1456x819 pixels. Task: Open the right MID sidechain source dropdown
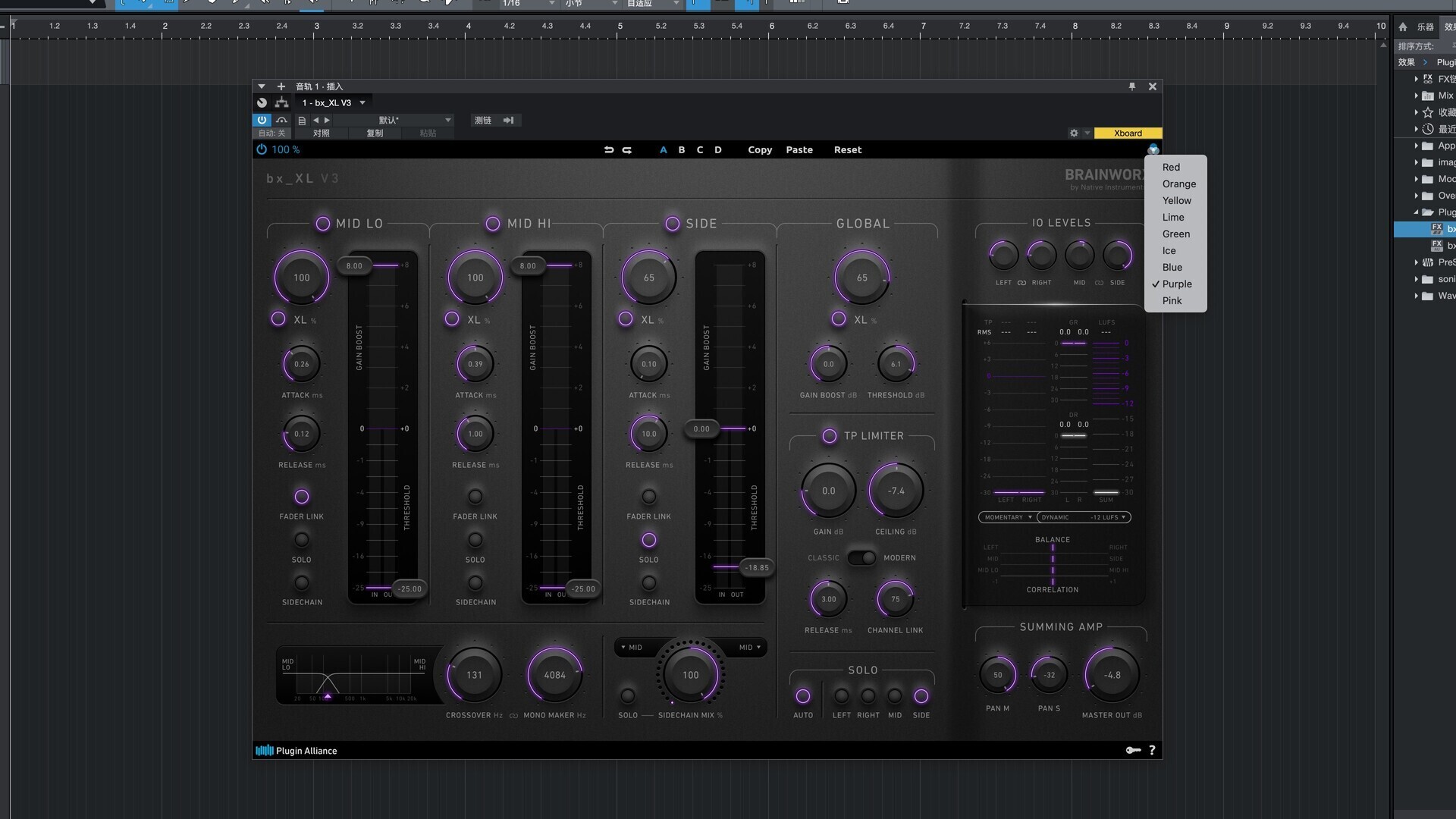pyautogui.click(x=750, y=648)
